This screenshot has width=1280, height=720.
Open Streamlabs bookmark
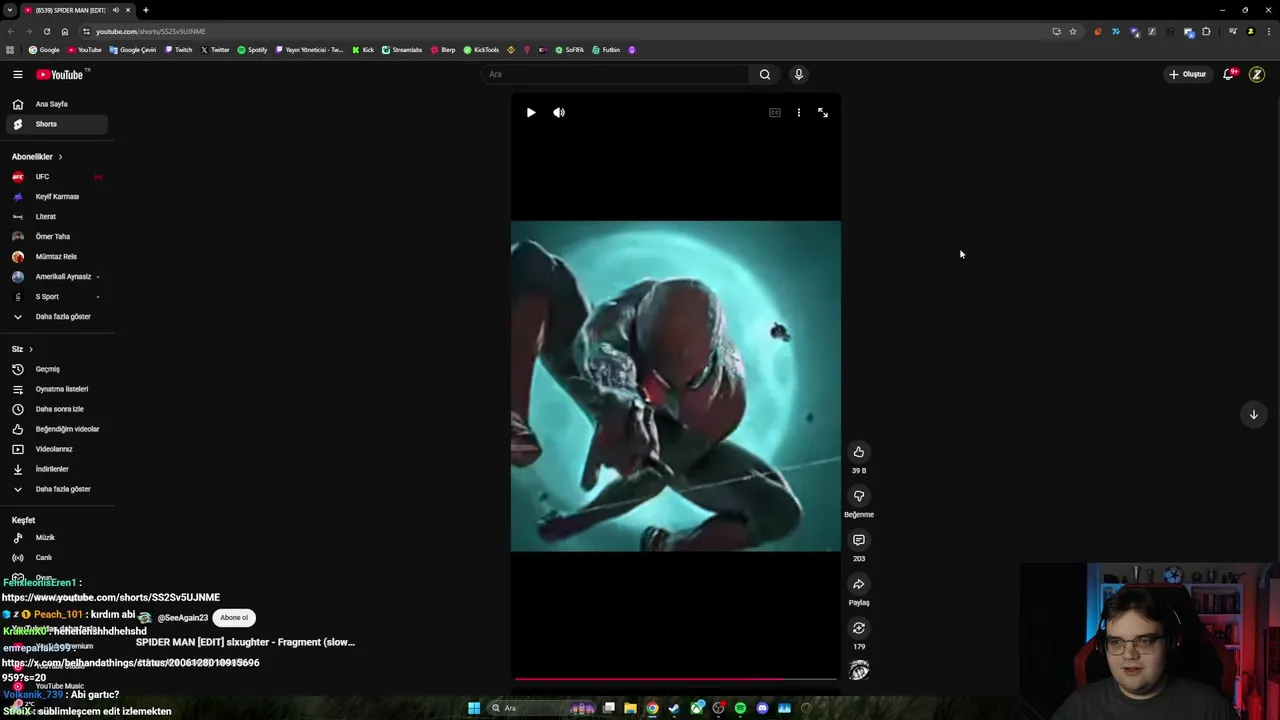402,50
